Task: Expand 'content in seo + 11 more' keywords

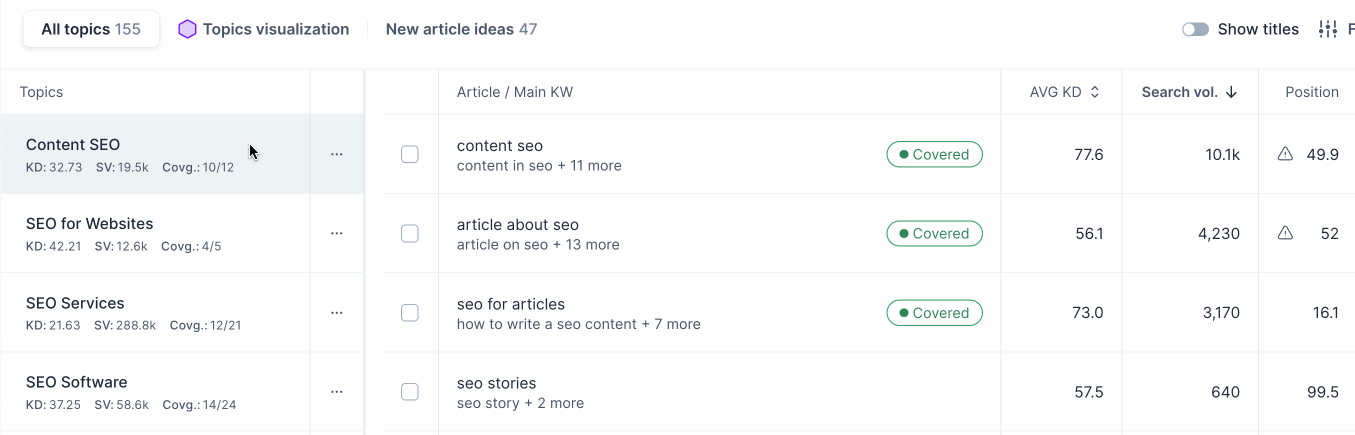Action: pyautogui.click(x=539, y=166)
